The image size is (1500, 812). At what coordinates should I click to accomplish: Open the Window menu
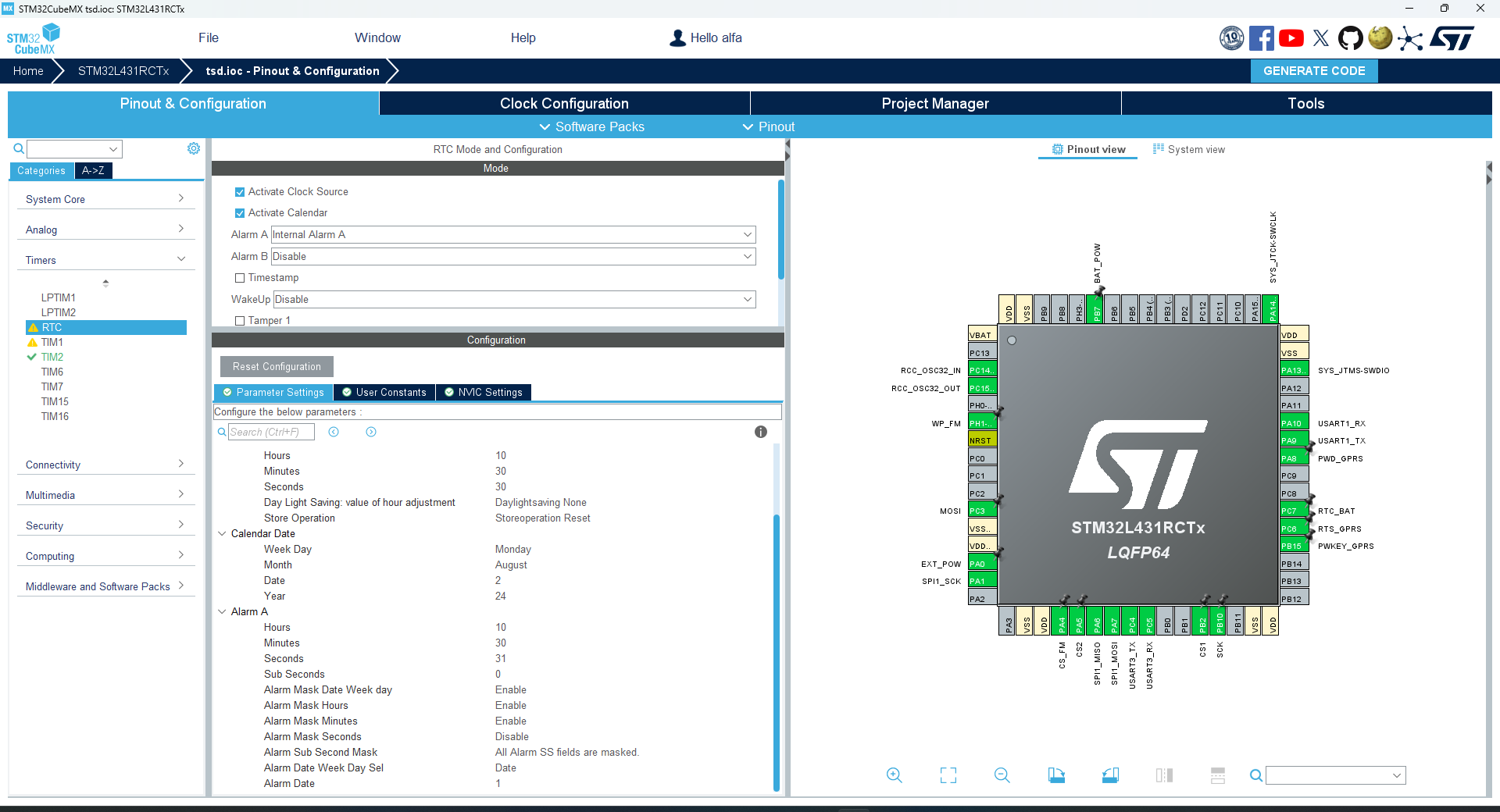pos(377,38)
